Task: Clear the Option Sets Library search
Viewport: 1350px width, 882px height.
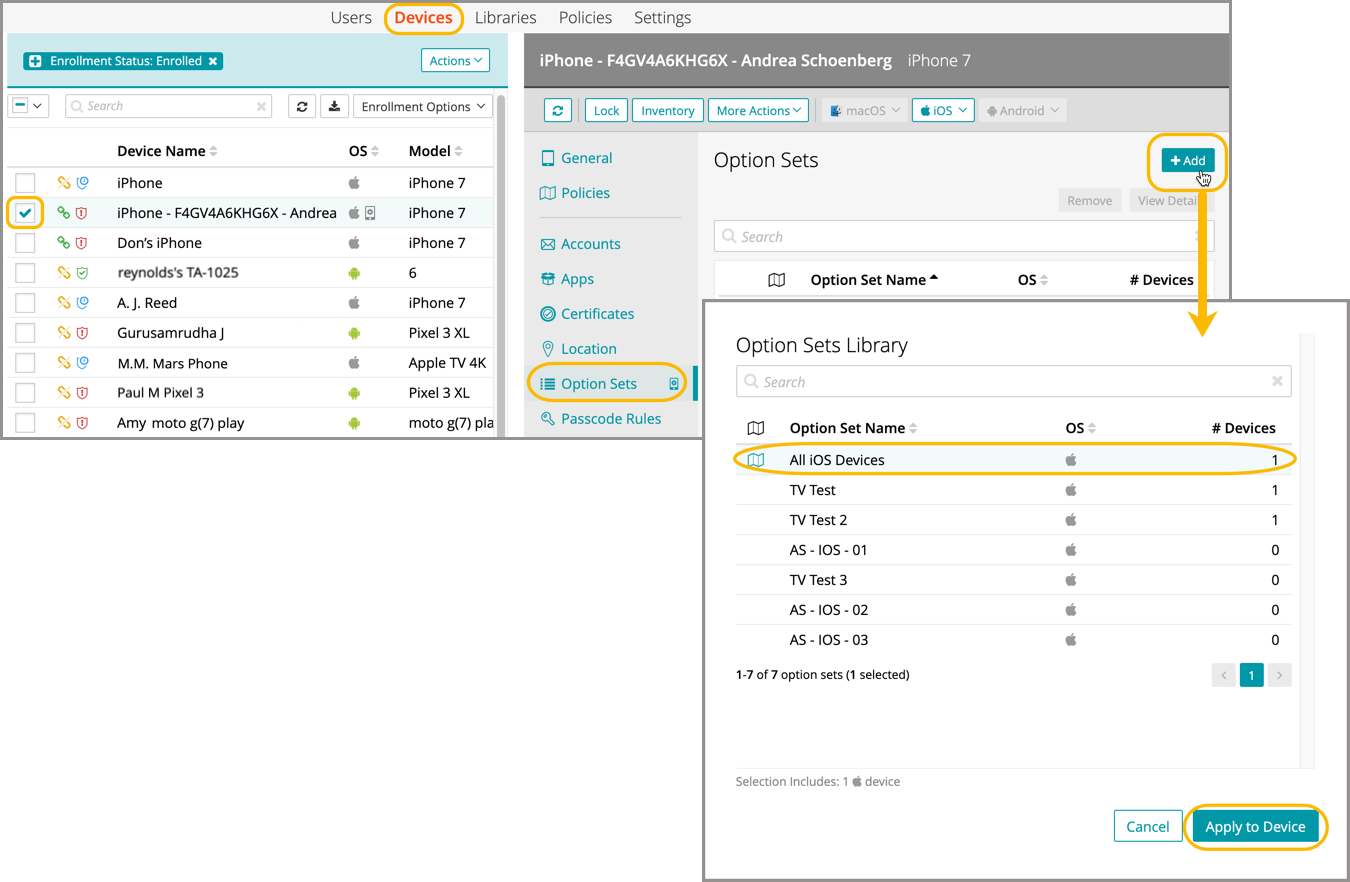Action: pyautogui.click(x=1277, y=382)
